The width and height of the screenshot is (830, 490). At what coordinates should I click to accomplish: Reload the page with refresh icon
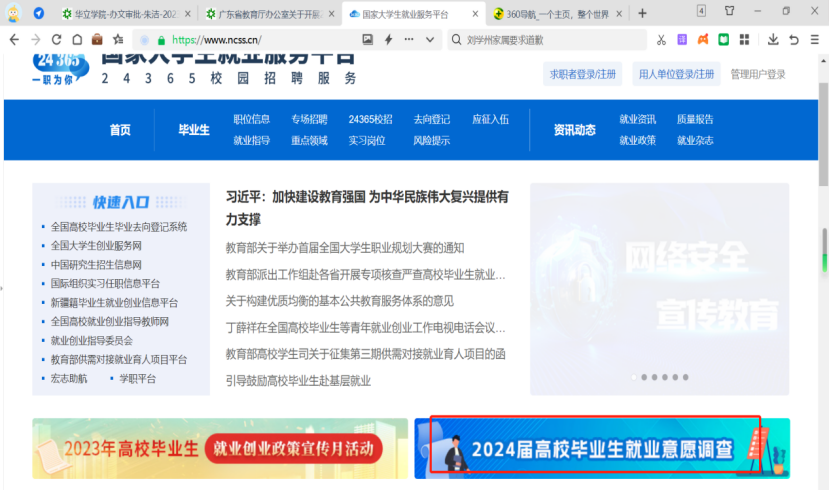click(x=54, y=39)
